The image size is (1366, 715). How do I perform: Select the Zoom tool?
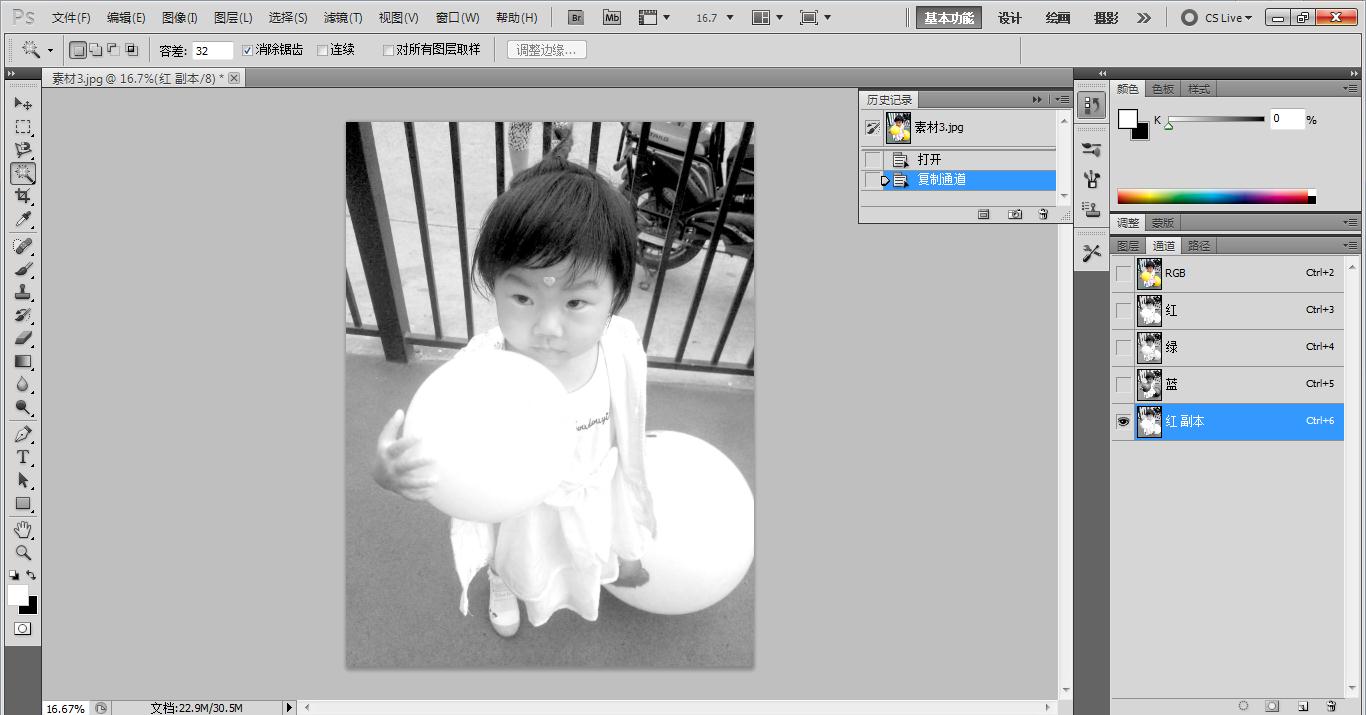[22, 552]
